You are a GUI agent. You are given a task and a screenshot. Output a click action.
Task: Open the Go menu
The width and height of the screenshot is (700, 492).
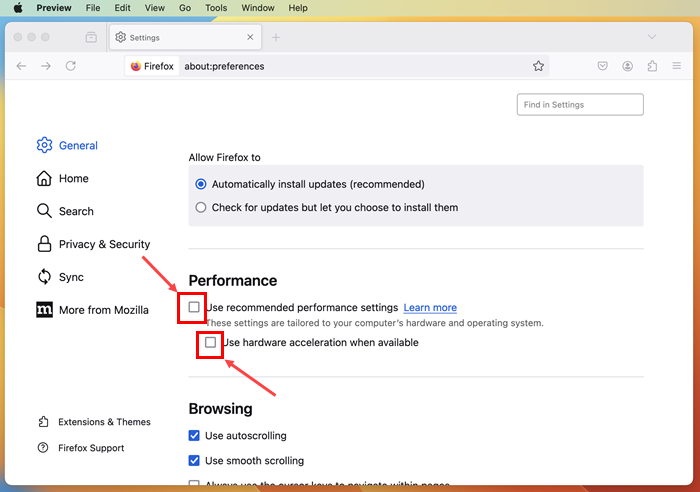185,8
